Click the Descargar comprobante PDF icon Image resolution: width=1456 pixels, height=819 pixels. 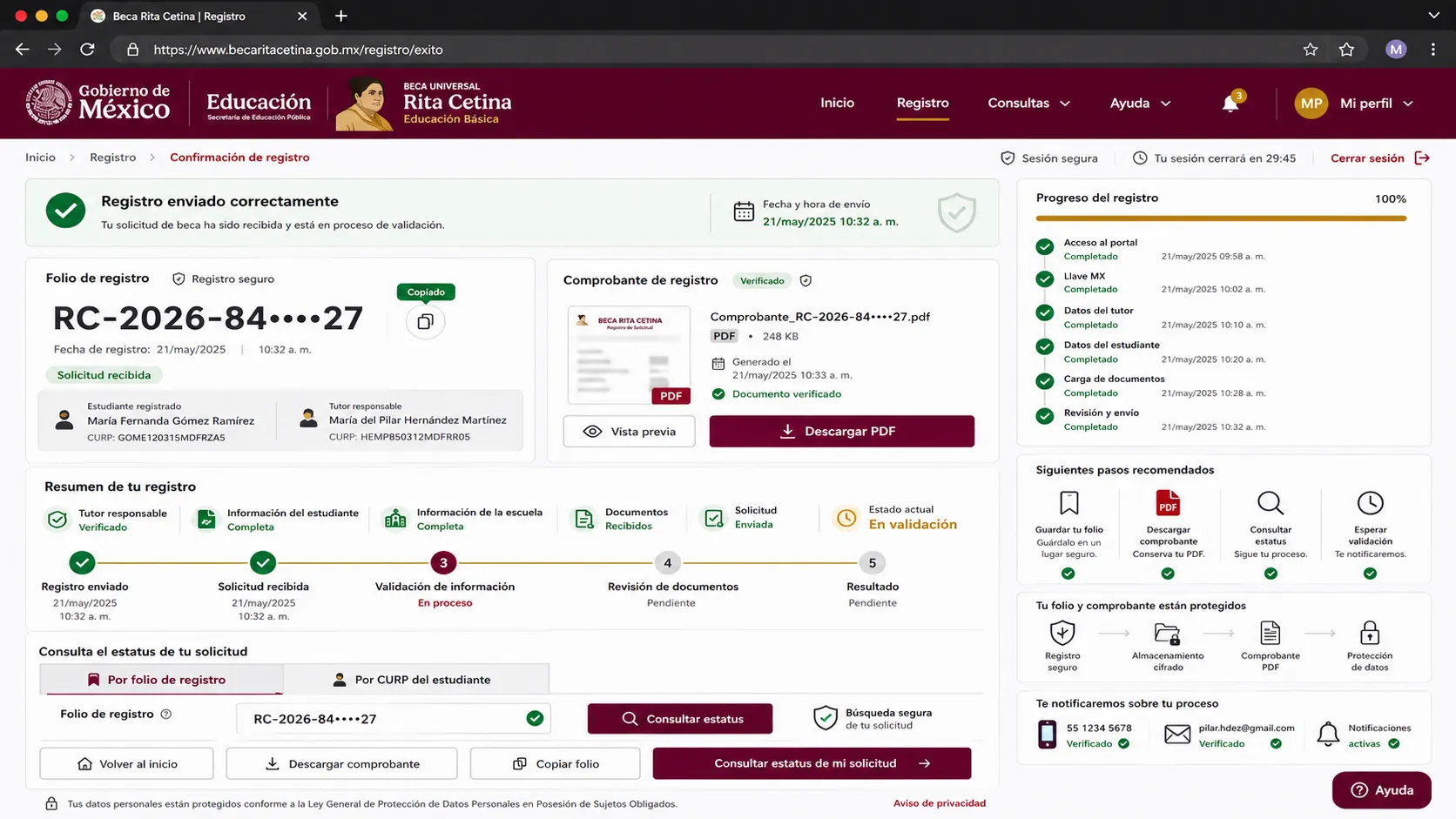click(1168, 503)
